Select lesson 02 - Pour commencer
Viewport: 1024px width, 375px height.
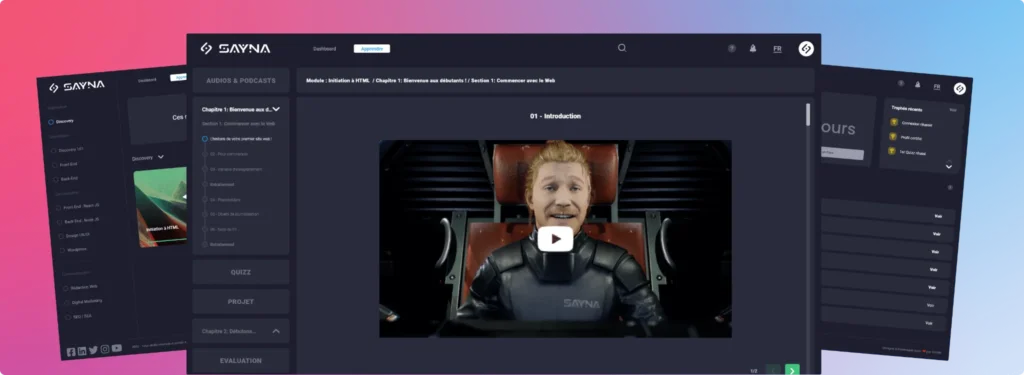pyautogui.click(x=224, y=154)
